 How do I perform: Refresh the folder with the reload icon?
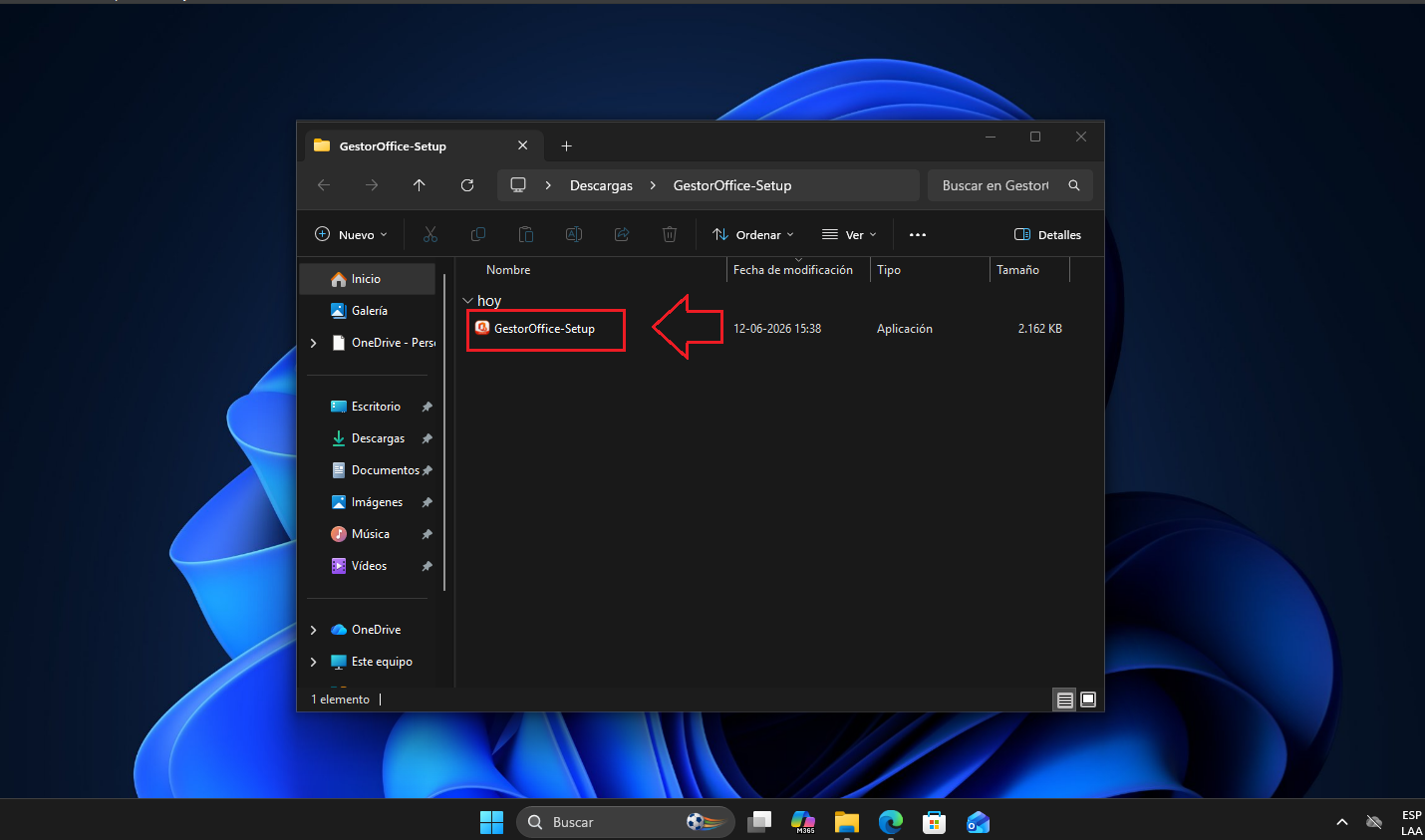[x=467, y=185]
